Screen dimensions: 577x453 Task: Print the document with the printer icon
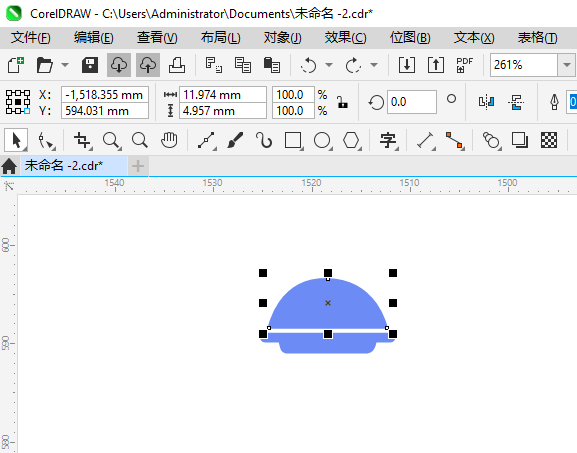click(177, 65)
